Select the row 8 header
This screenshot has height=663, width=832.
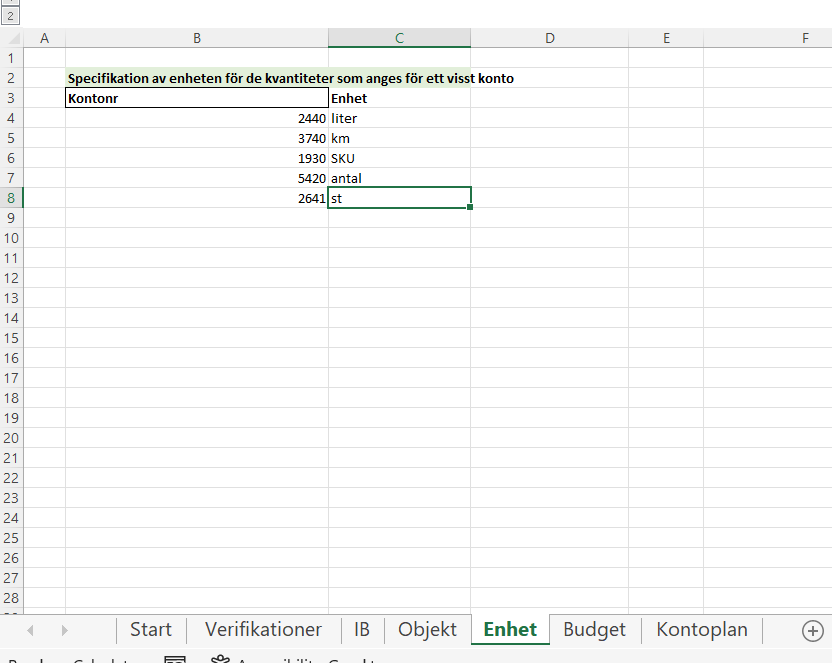point(11,198)
